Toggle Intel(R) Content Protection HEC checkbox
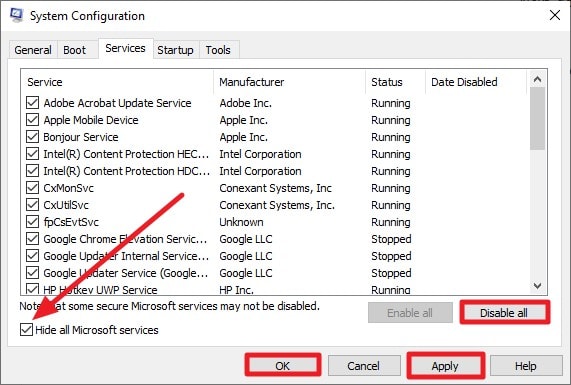 pos(32,154)
